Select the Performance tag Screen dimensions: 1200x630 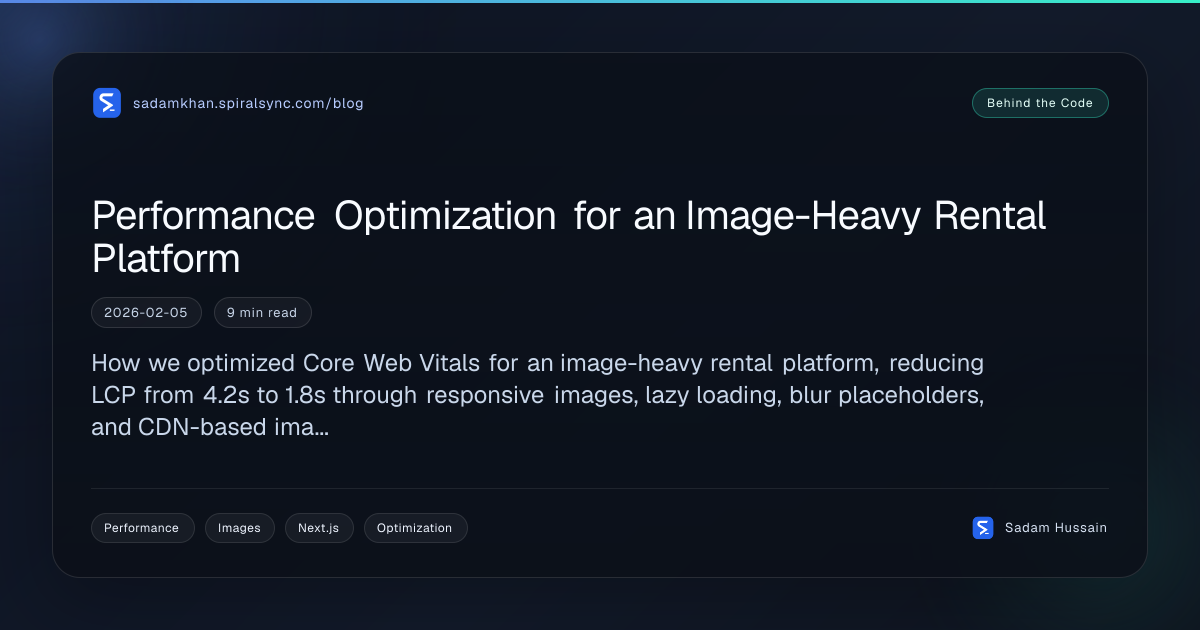(142, 528)
